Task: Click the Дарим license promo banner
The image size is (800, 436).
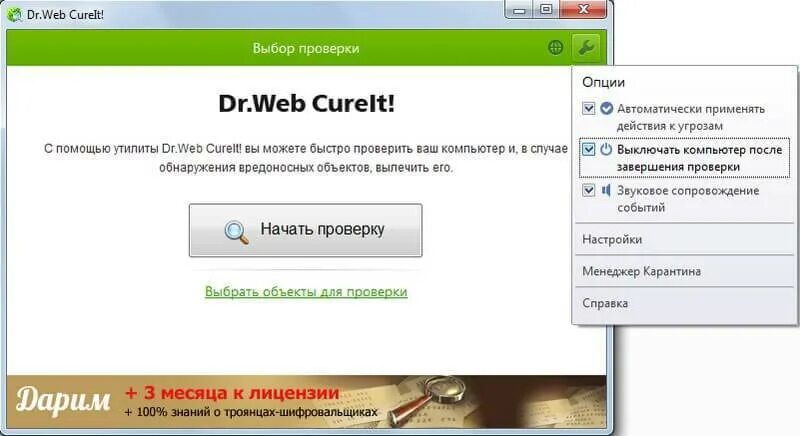Action: point(306,402)
